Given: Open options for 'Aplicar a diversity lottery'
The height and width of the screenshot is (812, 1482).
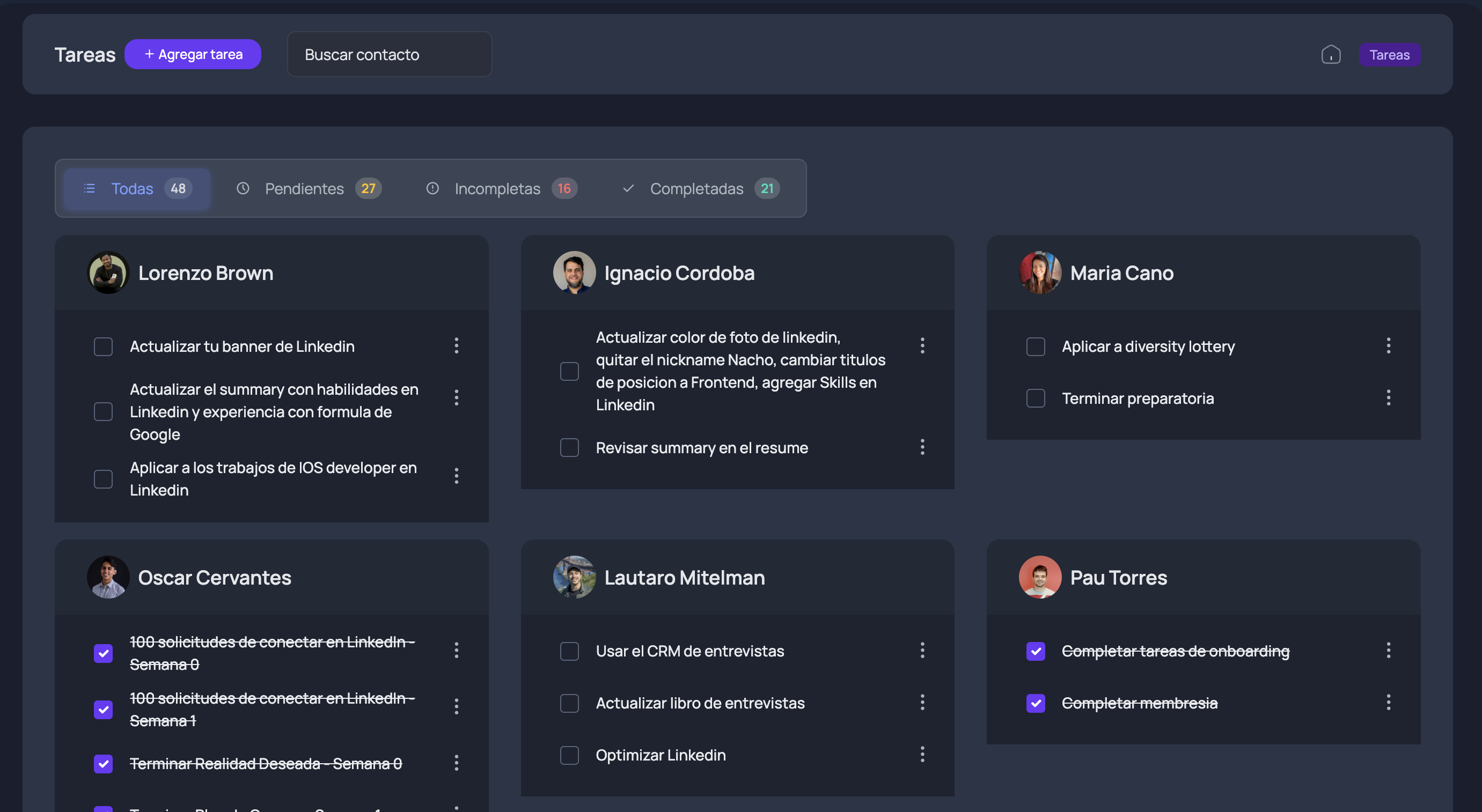Looking at the screenshot, I should 1388,345.
